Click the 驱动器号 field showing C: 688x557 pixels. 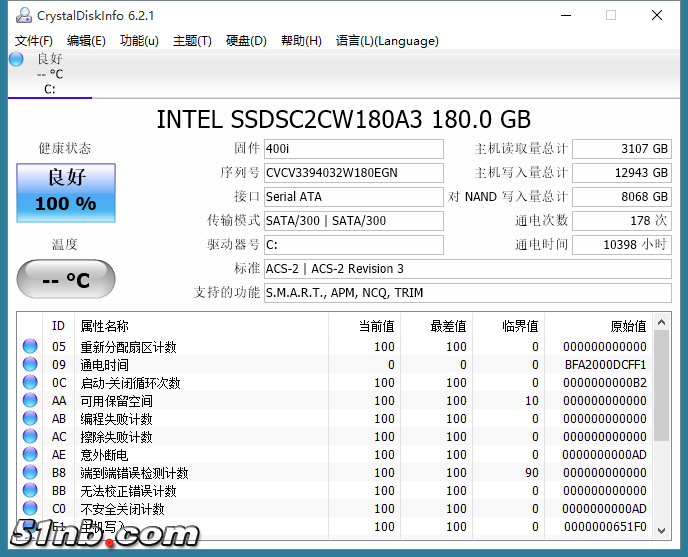[354, 245]
